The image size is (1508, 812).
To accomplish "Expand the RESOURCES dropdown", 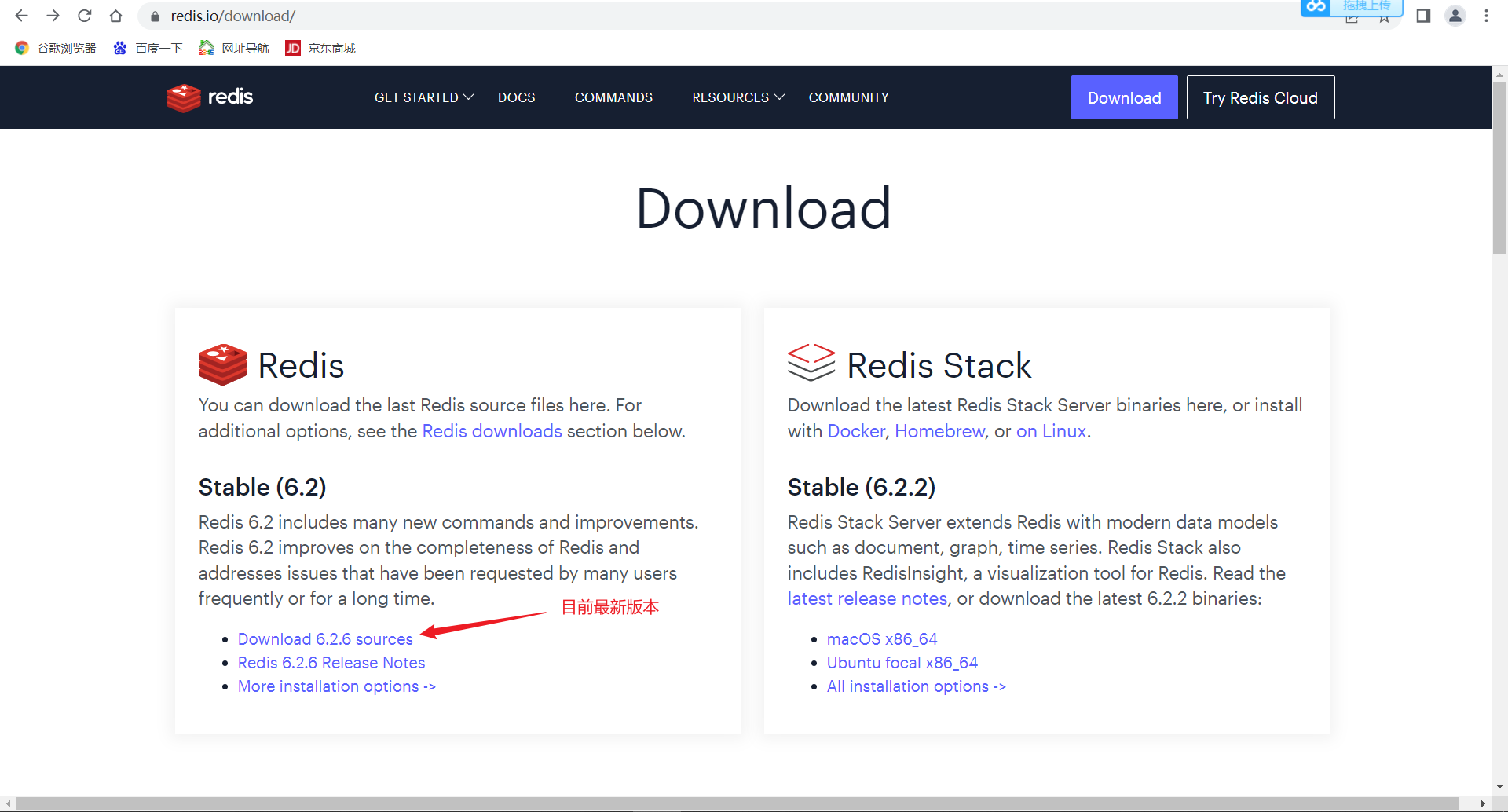I will click(737, 97).
